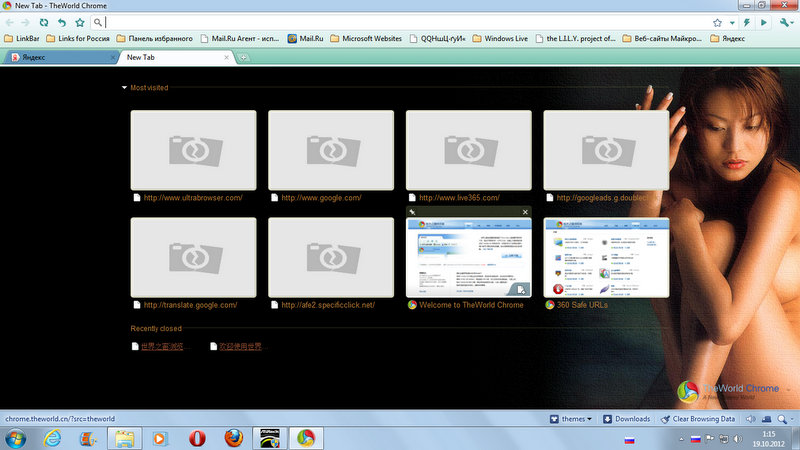Bookmark page with address bar star

pos(717,22)
